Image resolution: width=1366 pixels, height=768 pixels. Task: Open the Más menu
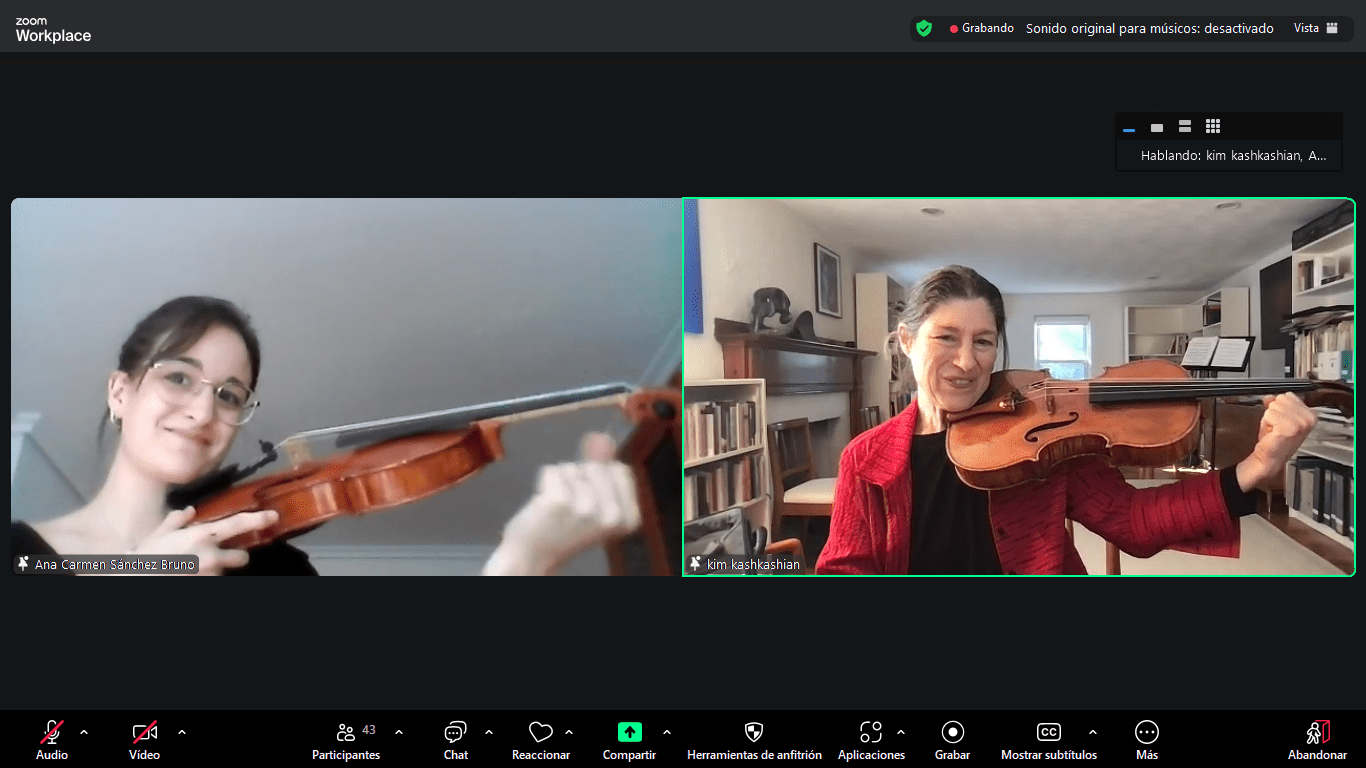1145,731
